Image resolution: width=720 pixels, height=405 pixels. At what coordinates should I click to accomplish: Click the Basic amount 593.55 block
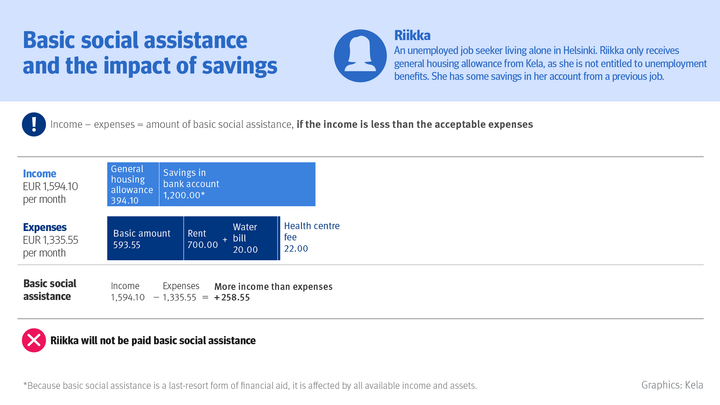145,238
